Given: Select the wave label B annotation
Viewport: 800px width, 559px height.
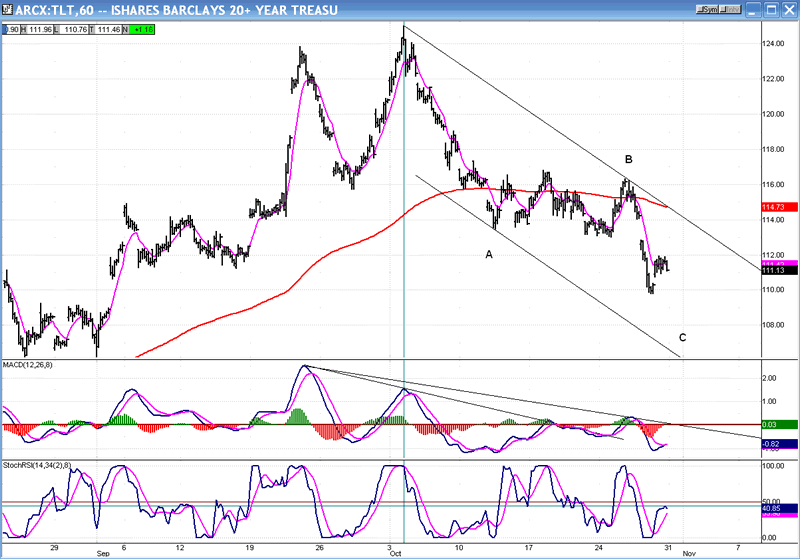Looking at the screenshot, I should [x=629, y=159].
